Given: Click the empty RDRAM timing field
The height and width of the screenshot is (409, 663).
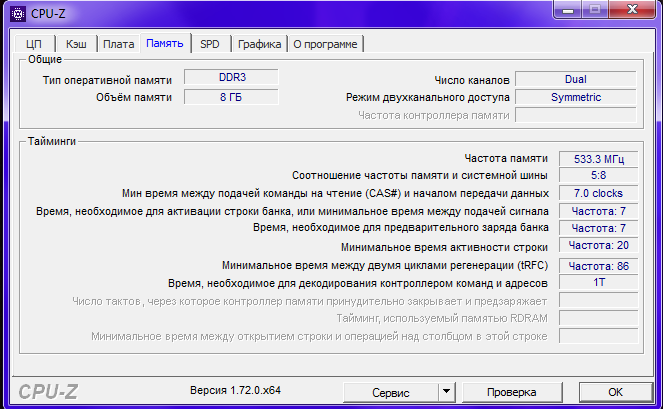Looking at the screenshot, I should point(598,318).
